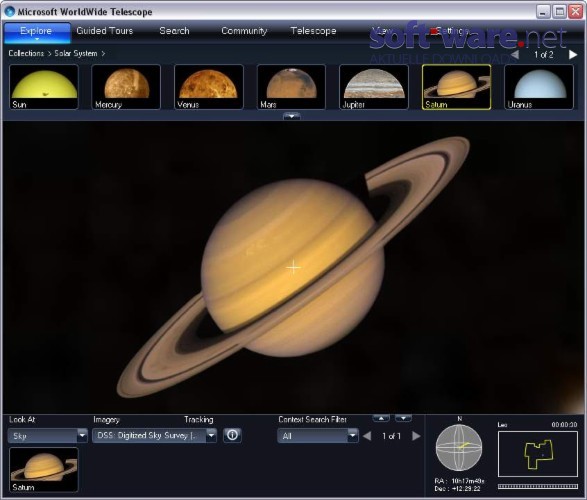Select the Mercury thumbnail

(x=126, y=87)
